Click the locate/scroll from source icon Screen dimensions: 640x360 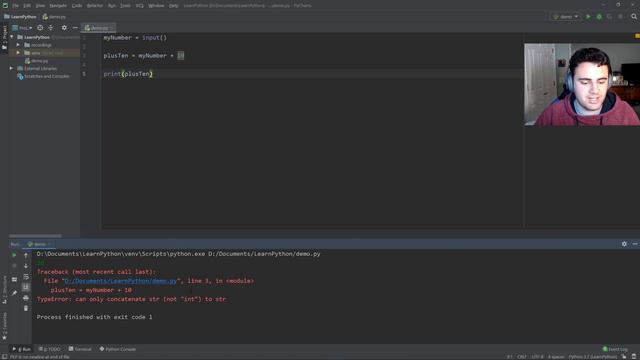point(40,28)
